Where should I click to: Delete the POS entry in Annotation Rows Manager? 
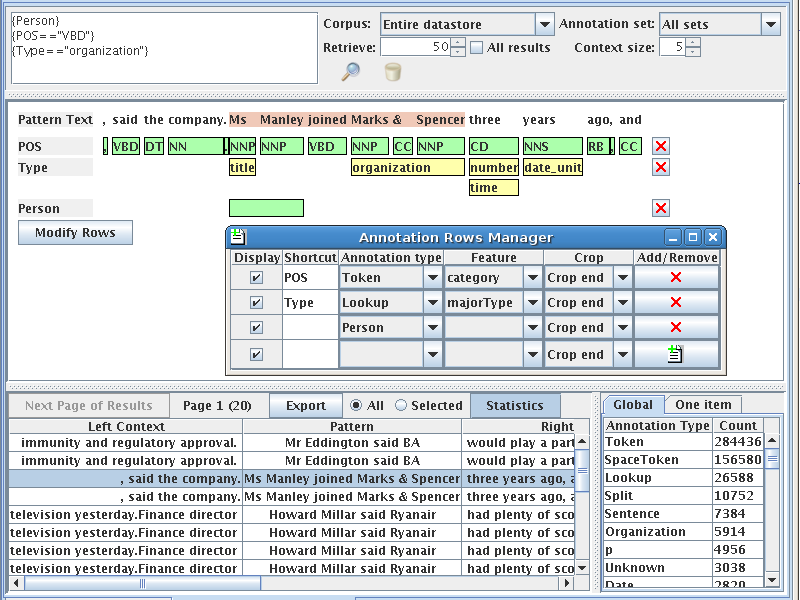tap(676, 278)
